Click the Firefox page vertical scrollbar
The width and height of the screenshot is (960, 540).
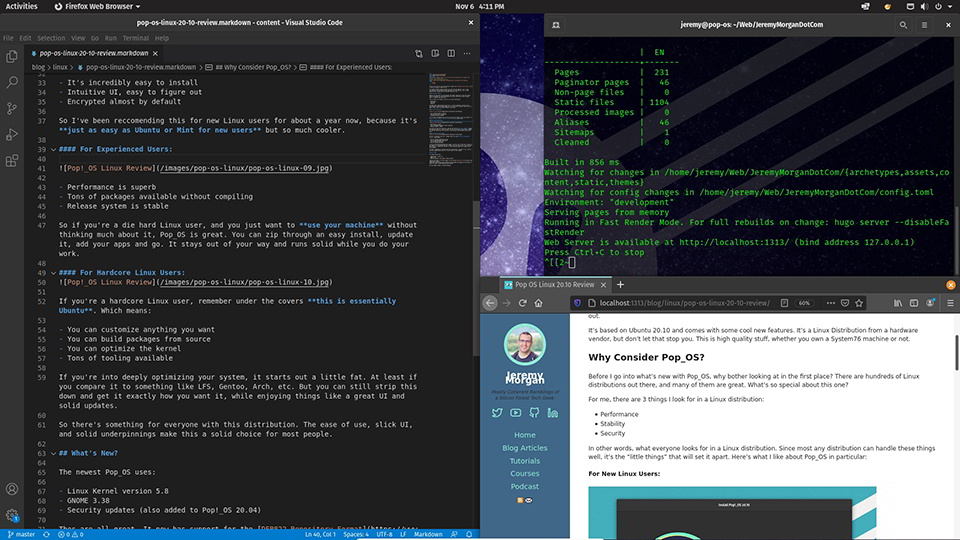956,352
